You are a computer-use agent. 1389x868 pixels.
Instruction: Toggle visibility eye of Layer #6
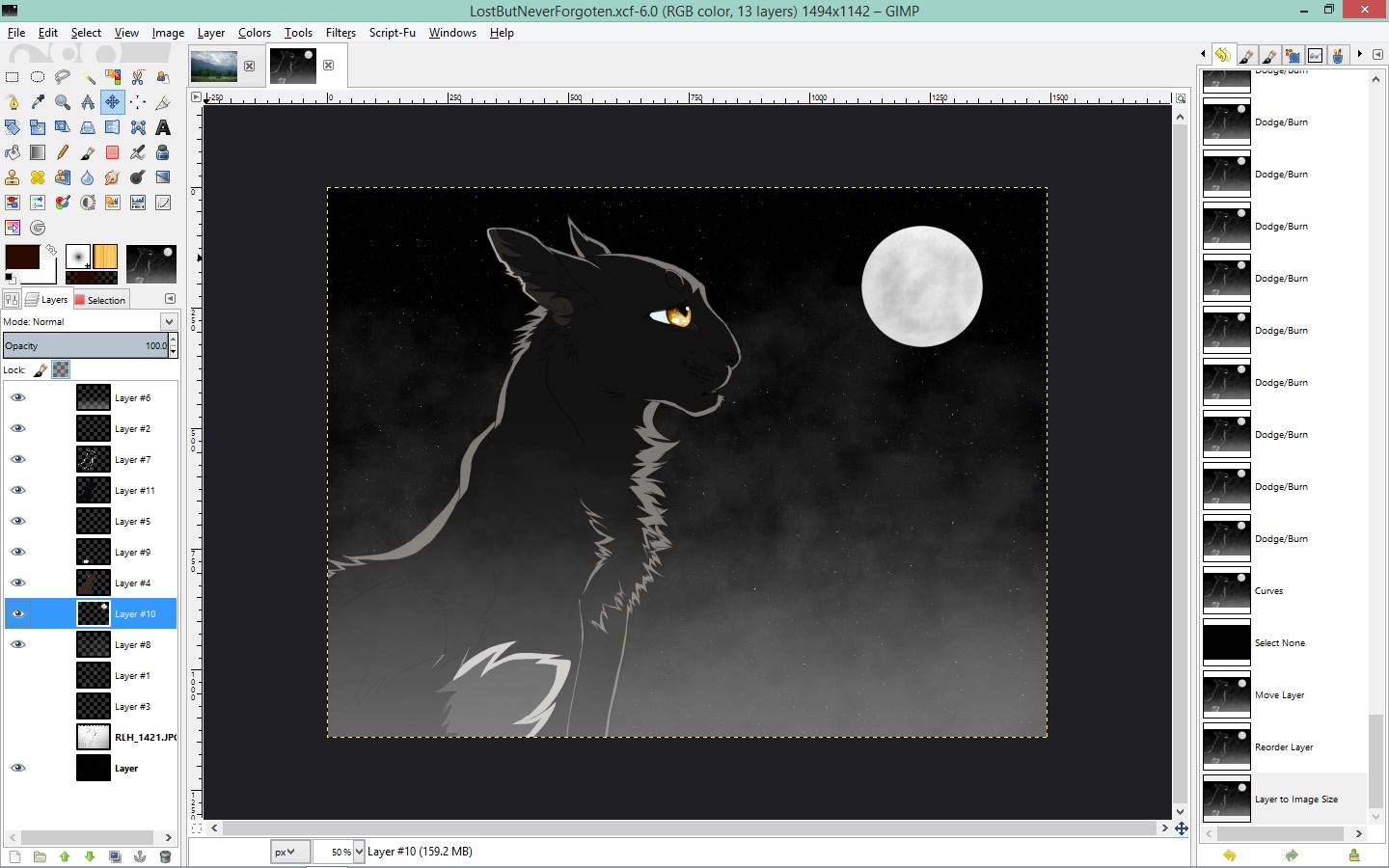point(17,397)
